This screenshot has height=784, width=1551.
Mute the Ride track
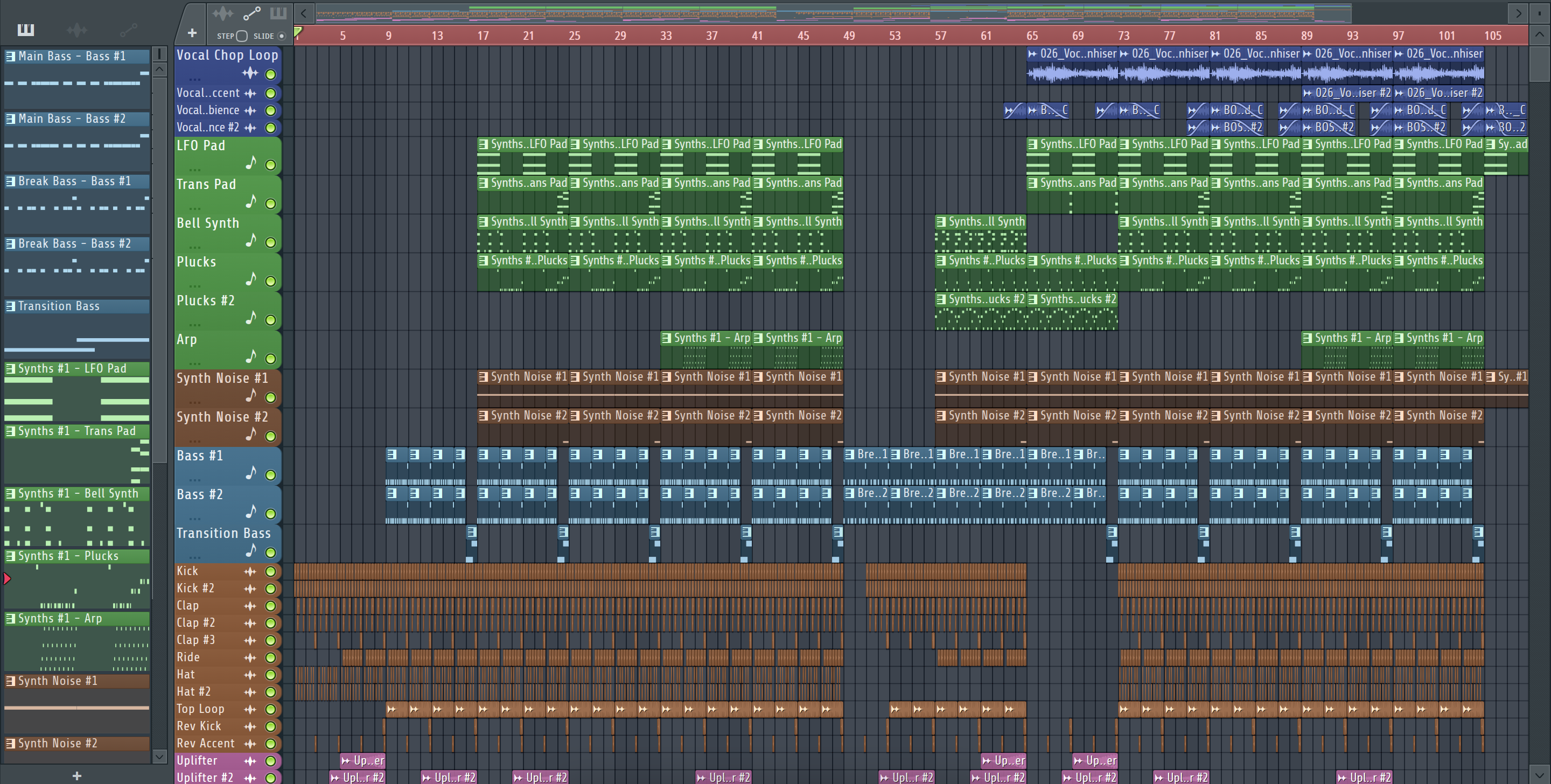271,658
